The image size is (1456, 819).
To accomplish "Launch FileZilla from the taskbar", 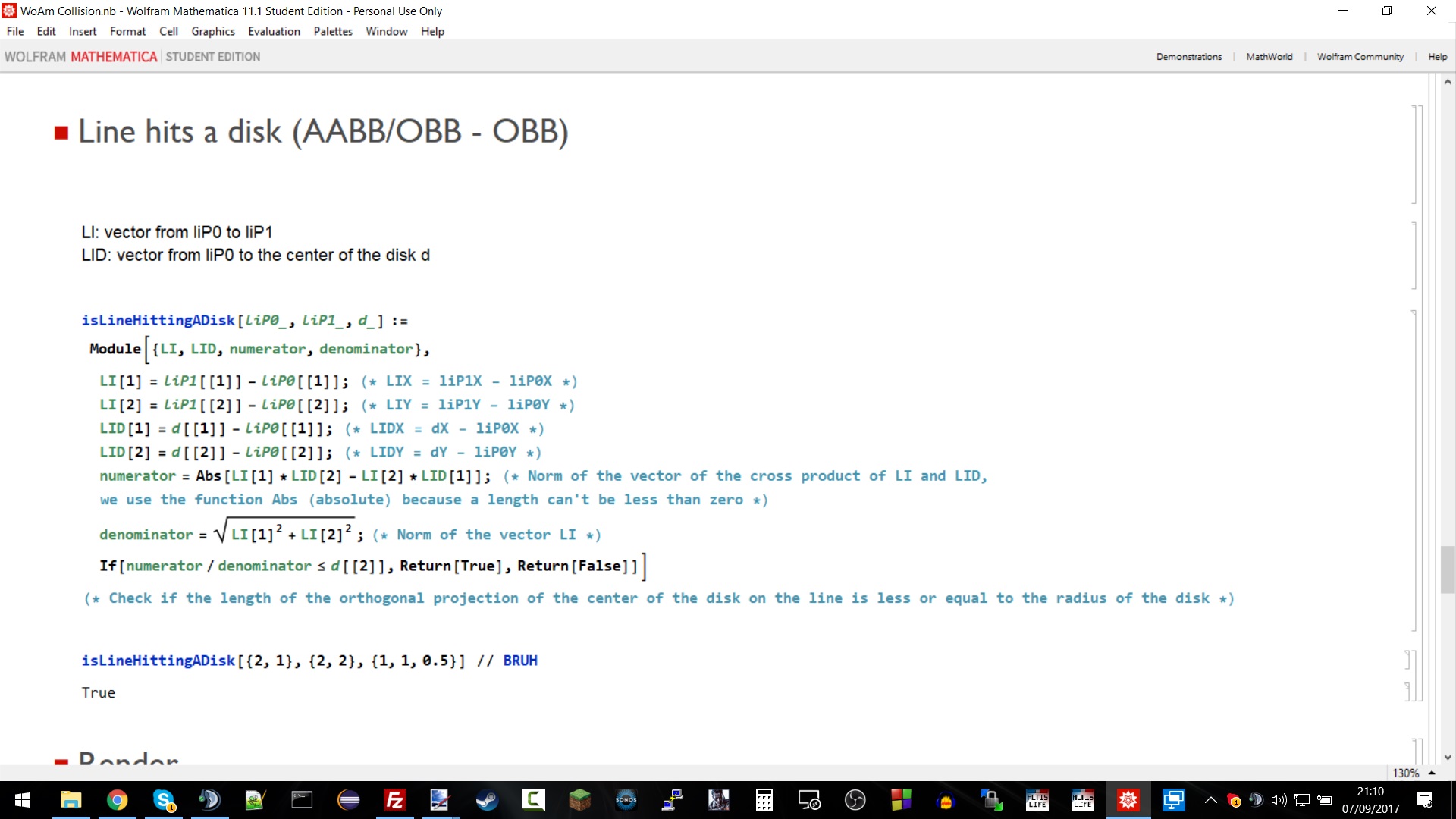I will [395, 800].
